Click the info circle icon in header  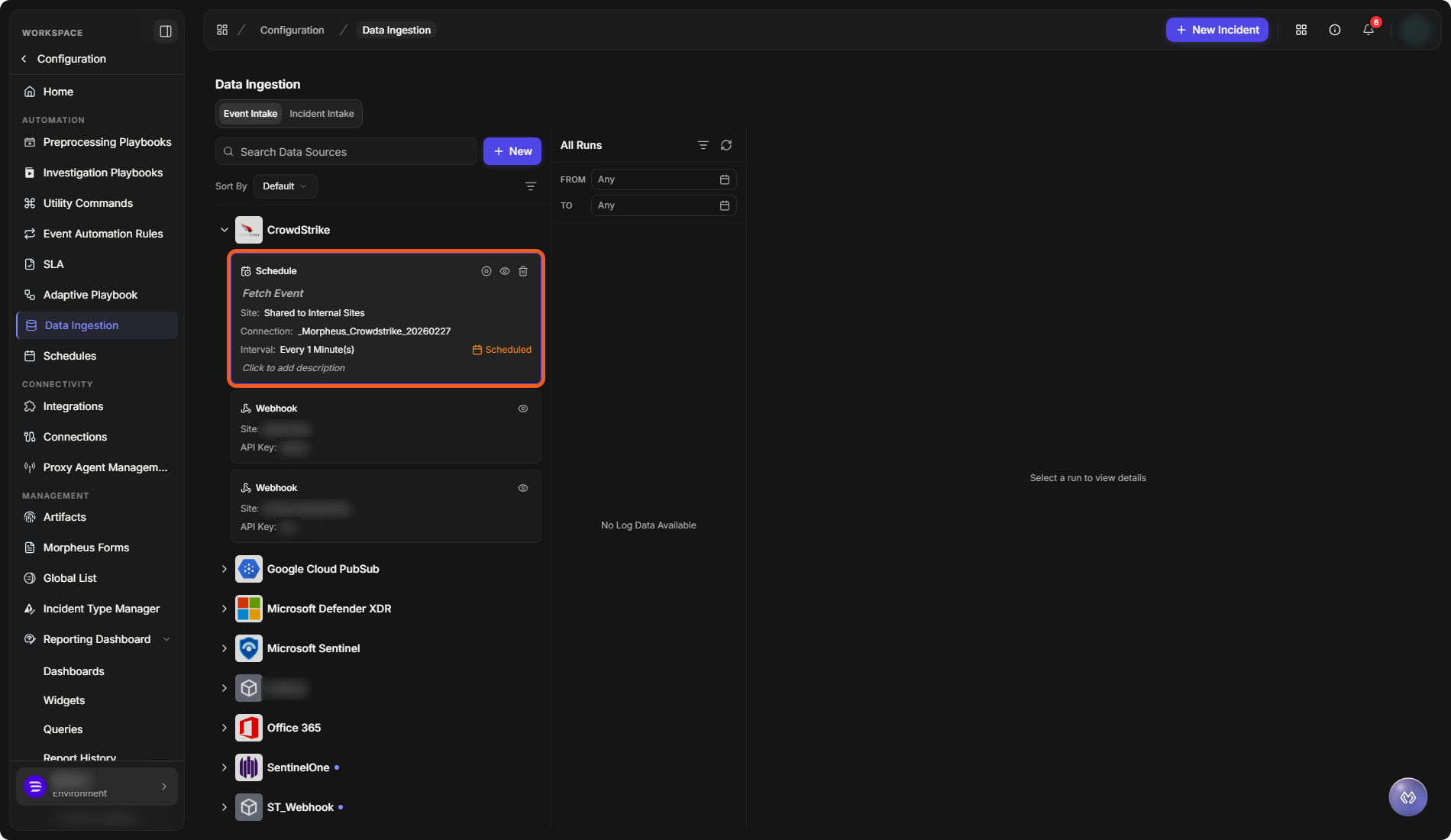(x=1335, y=30)
